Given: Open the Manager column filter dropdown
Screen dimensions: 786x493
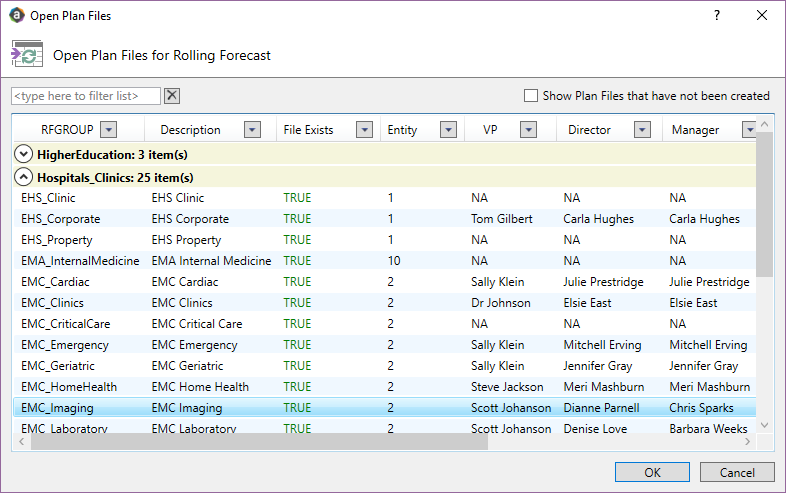Looking at the screenshot, I should tap(749, 130).
